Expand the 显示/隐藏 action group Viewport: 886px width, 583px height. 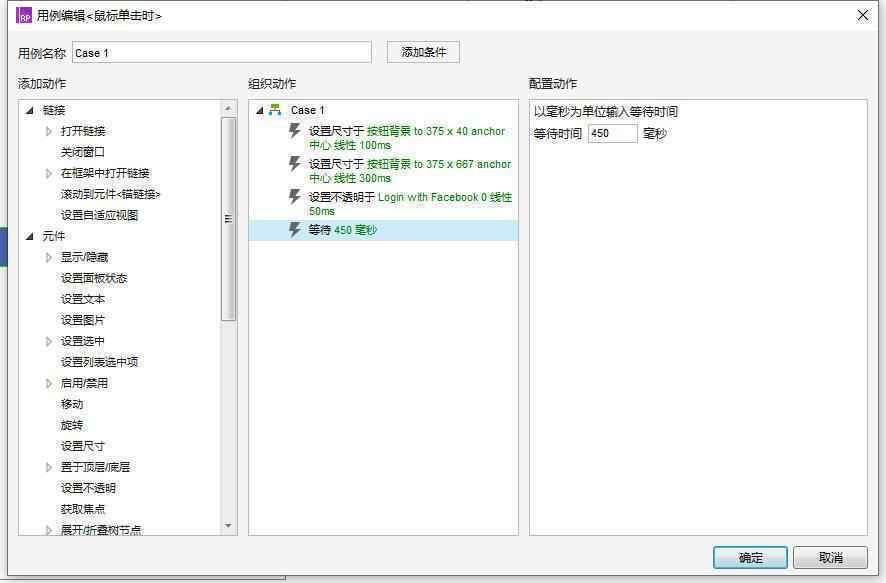click(x=47, y=257)
